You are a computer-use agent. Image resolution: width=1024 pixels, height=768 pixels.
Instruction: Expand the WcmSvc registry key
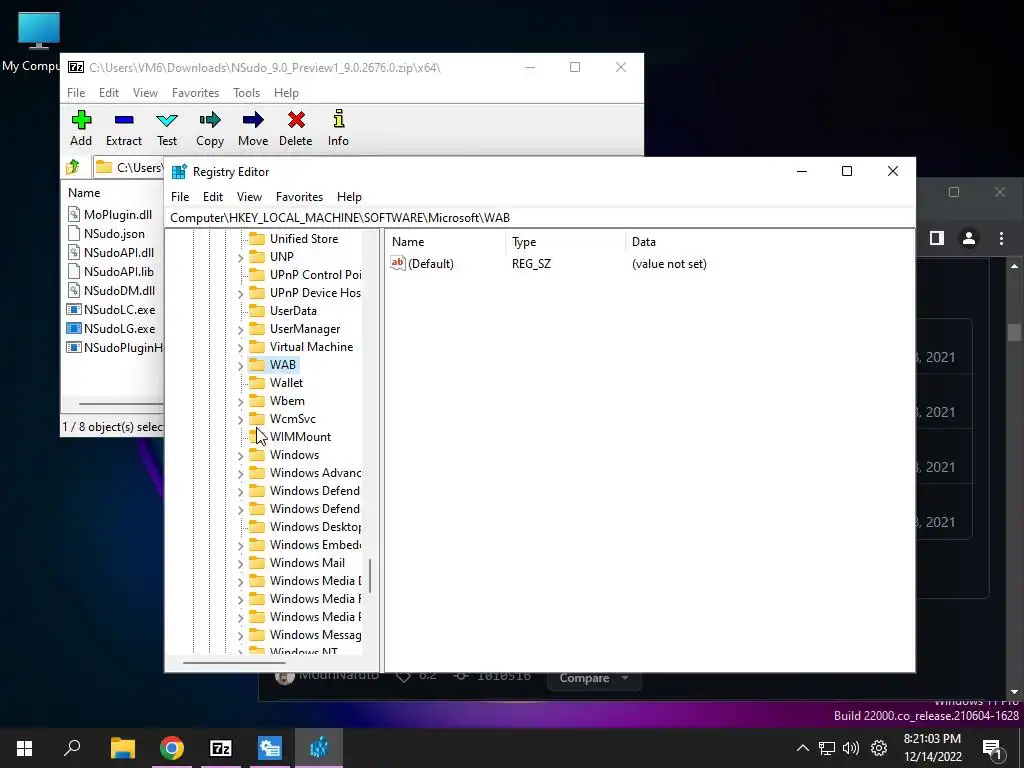click(240, 420)
